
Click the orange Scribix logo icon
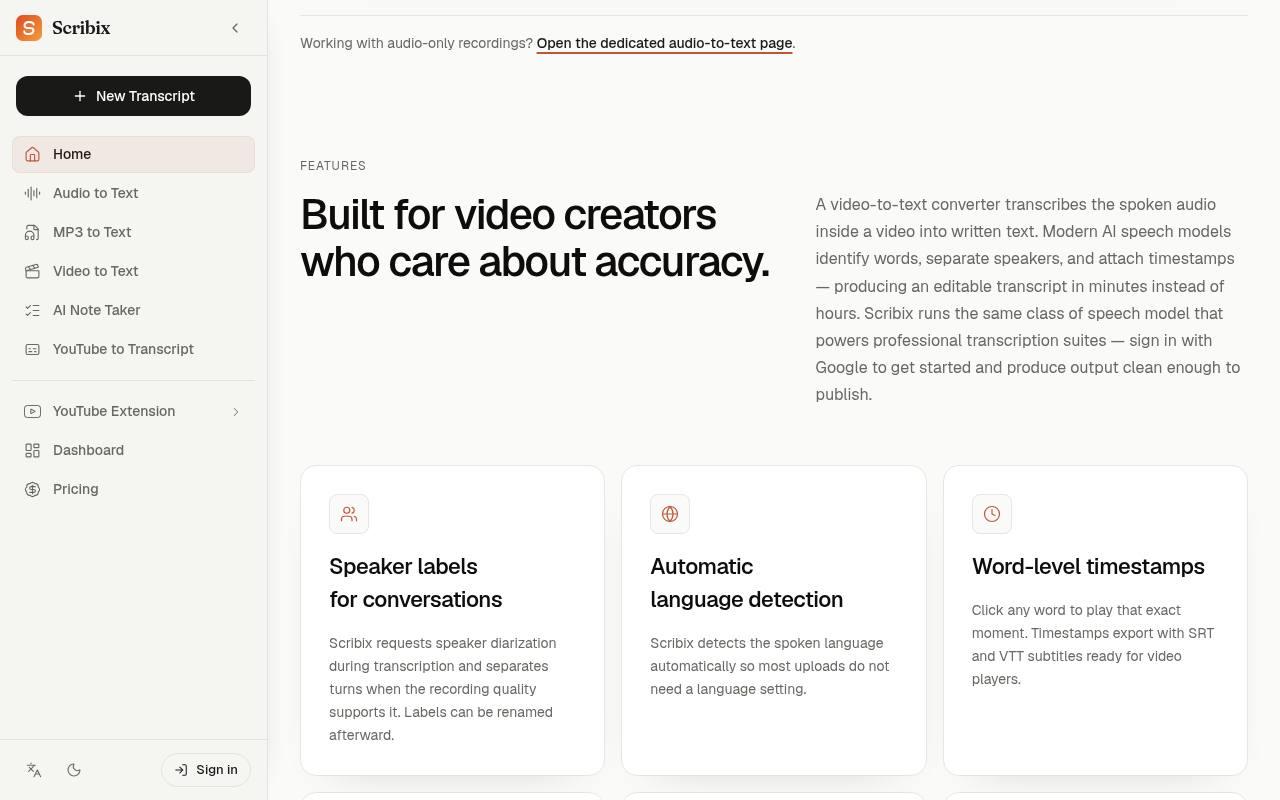tap(29, 28)
